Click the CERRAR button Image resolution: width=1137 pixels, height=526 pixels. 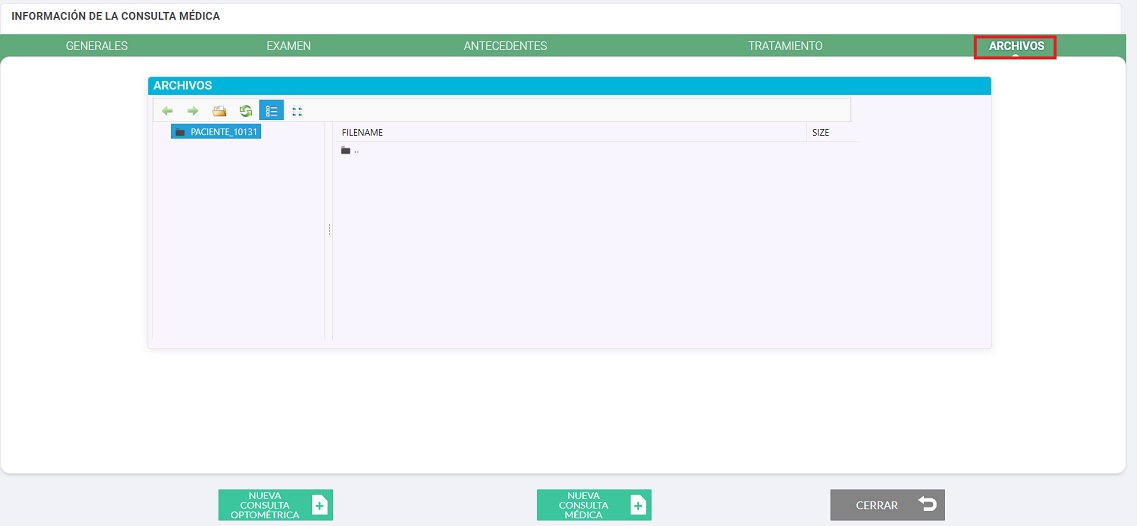click(888, 505)
